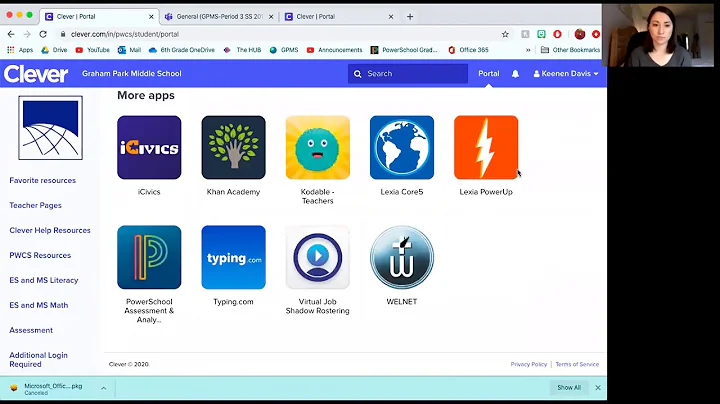Reload the page
The image size is (720, 404).
tap(43, 34)
